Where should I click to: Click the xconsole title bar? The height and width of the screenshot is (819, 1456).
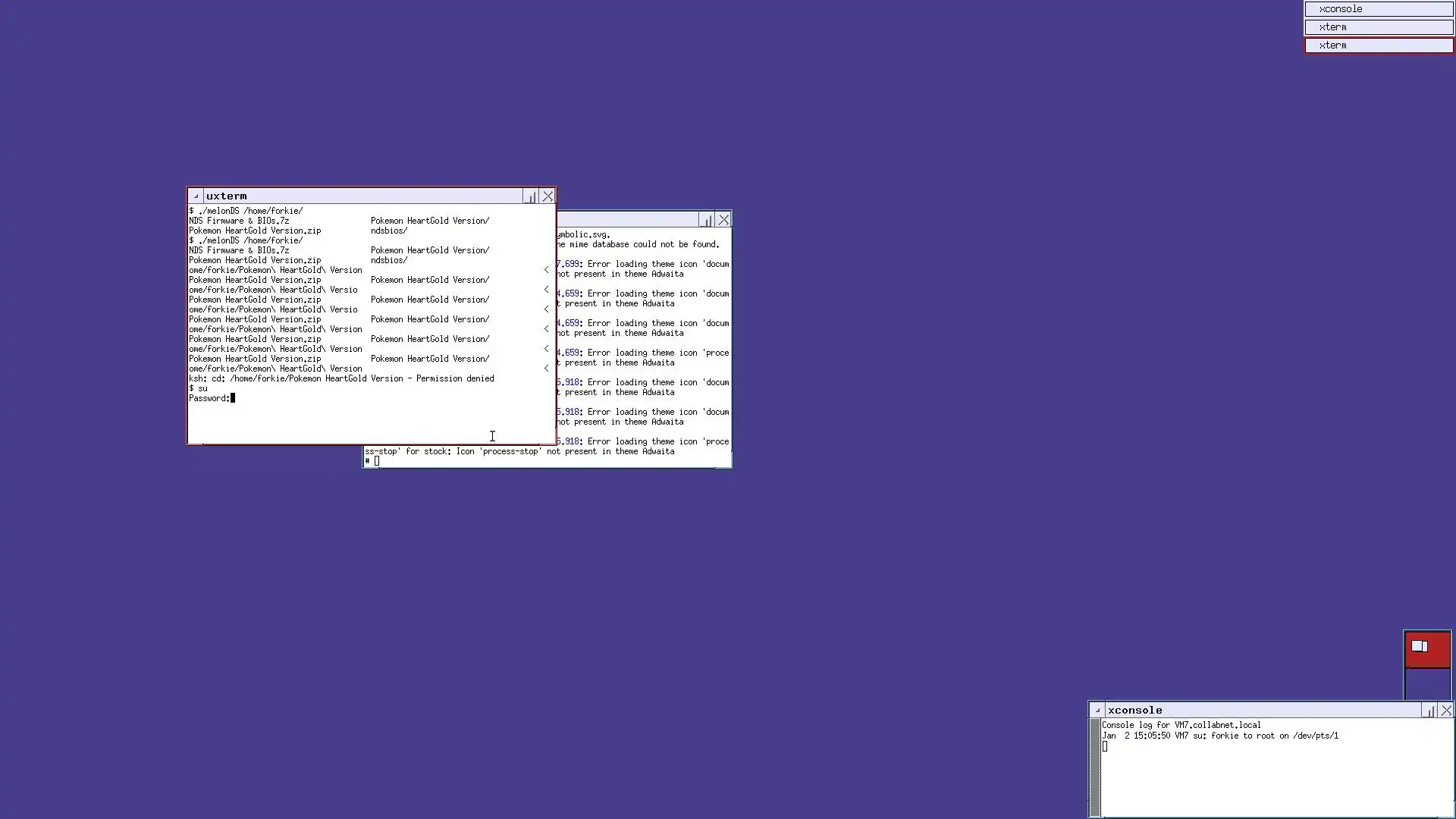coord(1259,711)
